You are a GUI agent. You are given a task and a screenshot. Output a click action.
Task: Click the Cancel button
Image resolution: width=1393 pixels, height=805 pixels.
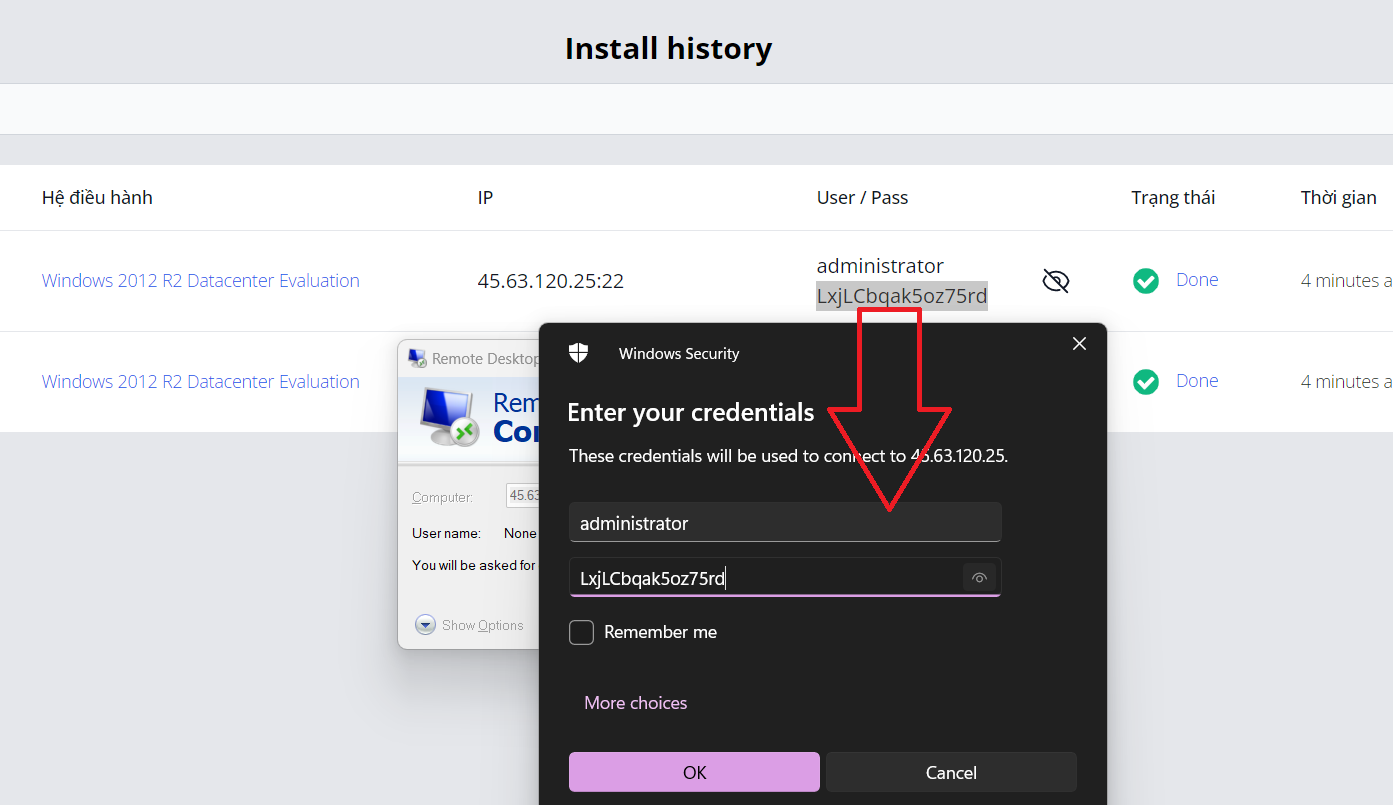pos(951,772)
